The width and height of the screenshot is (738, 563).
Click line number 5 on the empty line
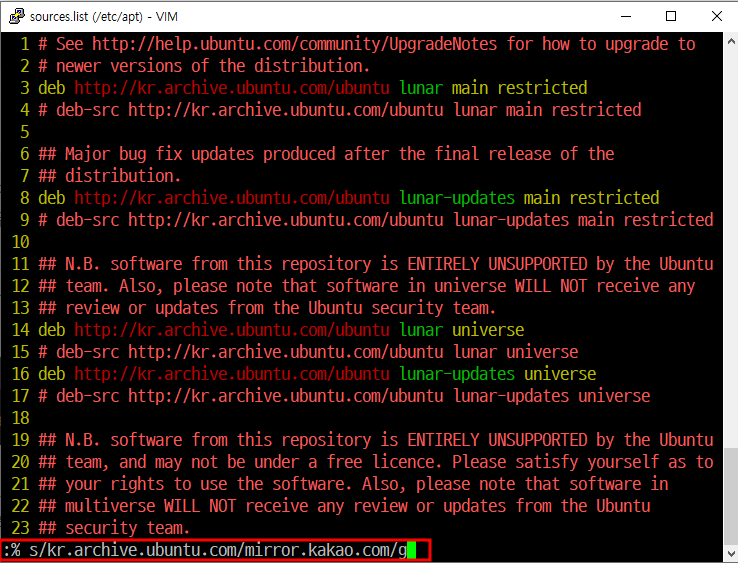tap(24, 132)
